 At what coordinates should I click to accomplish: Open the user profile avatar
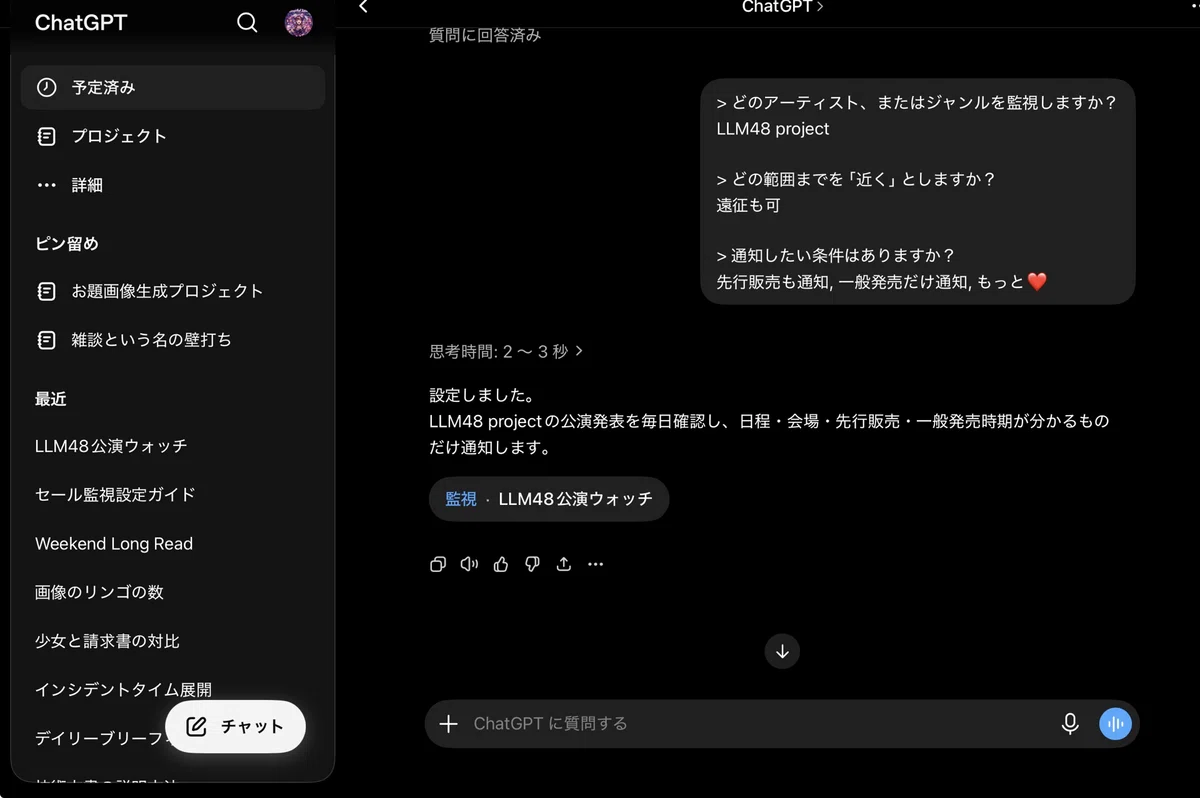point(298,22)
